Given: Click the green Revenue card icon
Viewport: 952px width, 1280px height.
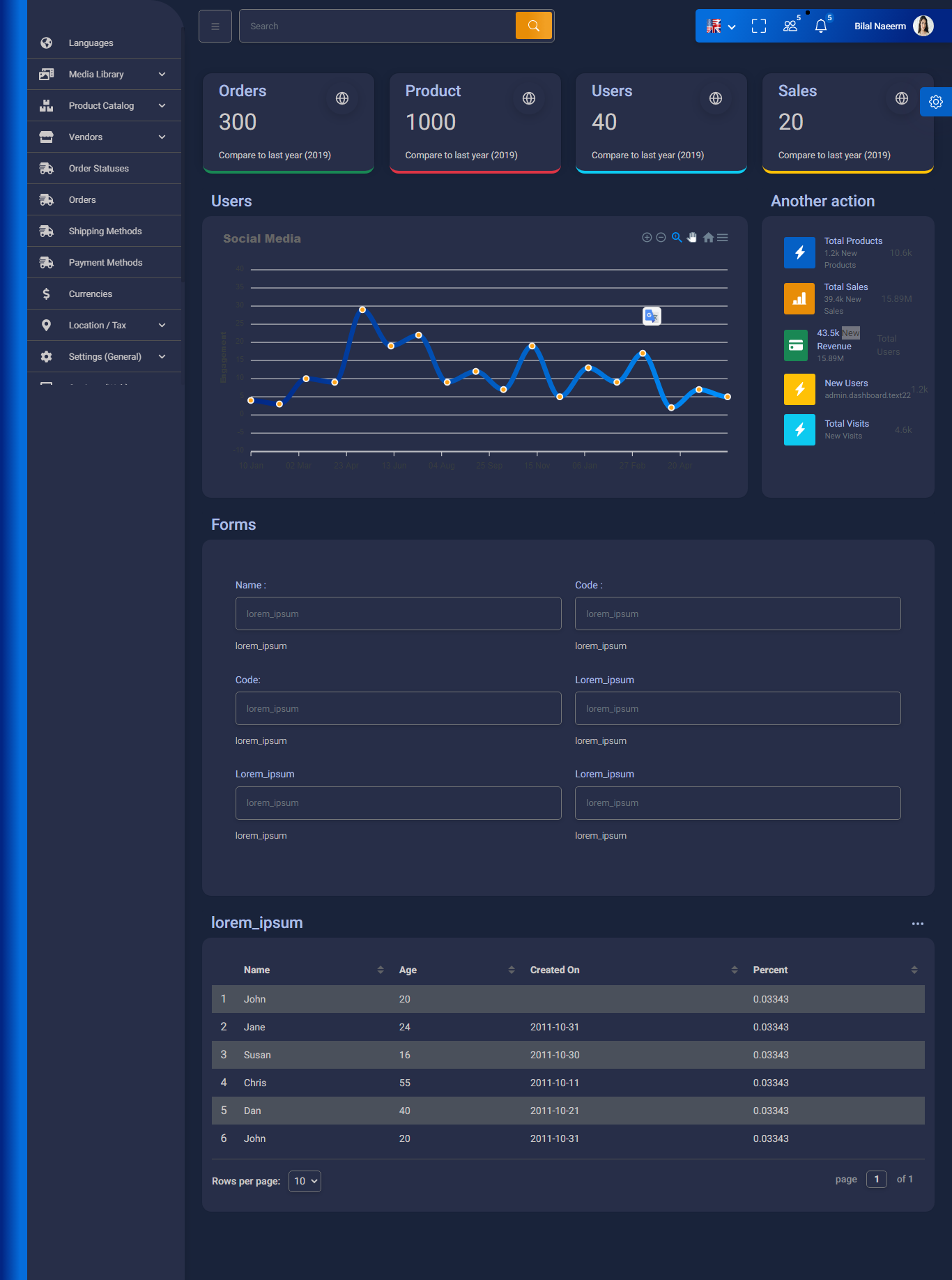Looking at the screenshot, I should (x=795, y=346).
